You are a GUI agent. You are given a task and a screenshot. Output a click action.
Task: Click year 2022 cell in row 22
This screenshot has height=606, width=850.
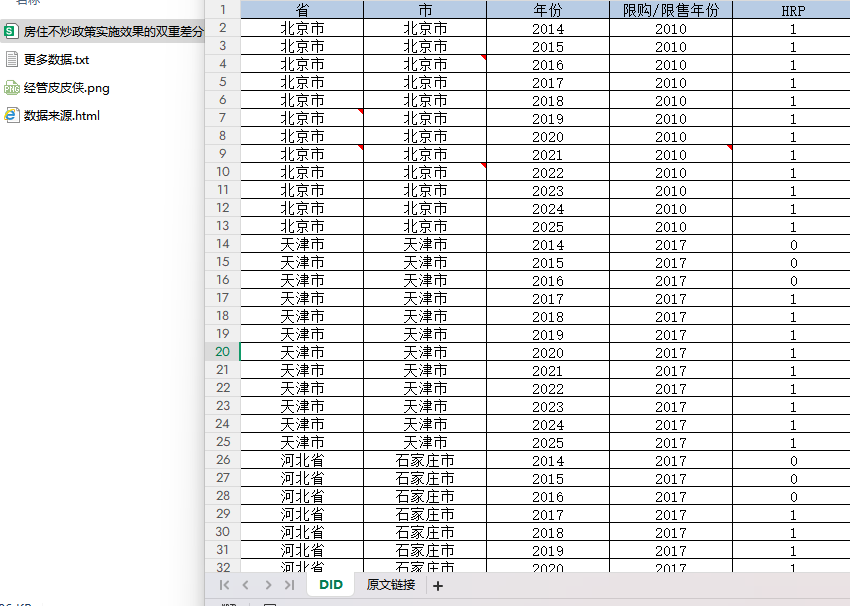point(548,388)
